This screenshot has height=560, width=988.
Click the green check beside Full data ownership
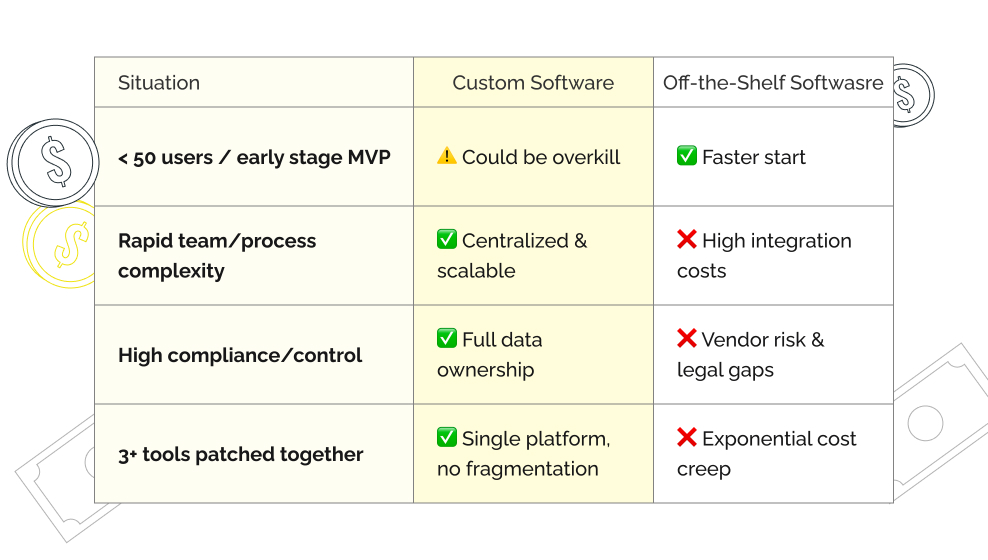[x=447, y=339]
